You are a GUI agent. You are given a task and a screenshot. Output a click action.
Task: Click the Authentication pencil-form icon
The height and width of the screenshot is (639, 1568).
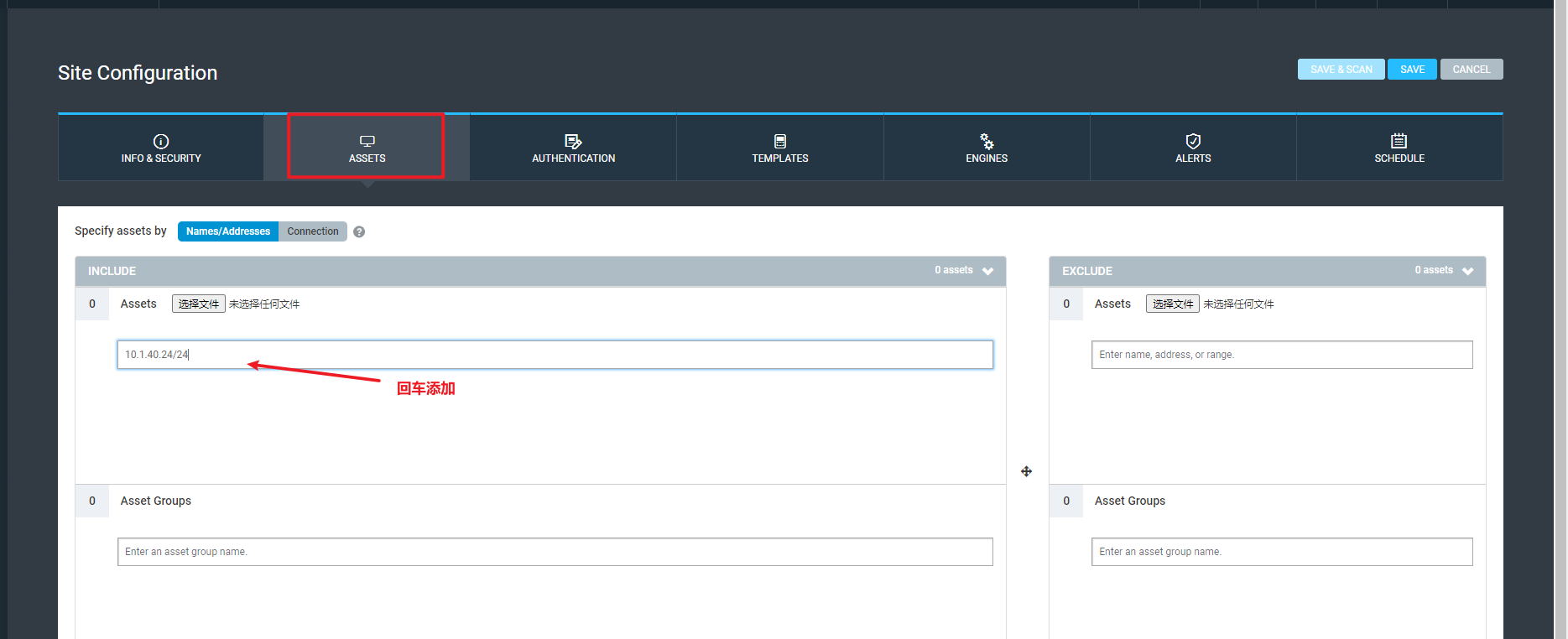click(573, 141)
